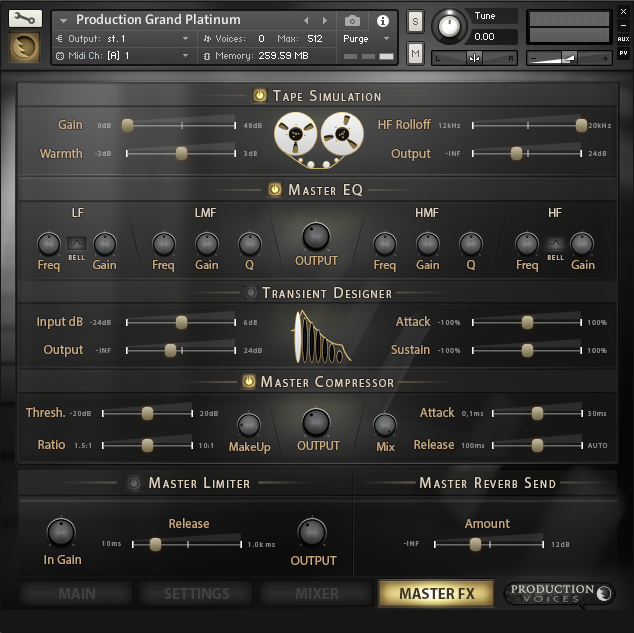Click the compressor MakeUp knob
Viewport: 634px width, 633px height.
(x=249, y=425)
